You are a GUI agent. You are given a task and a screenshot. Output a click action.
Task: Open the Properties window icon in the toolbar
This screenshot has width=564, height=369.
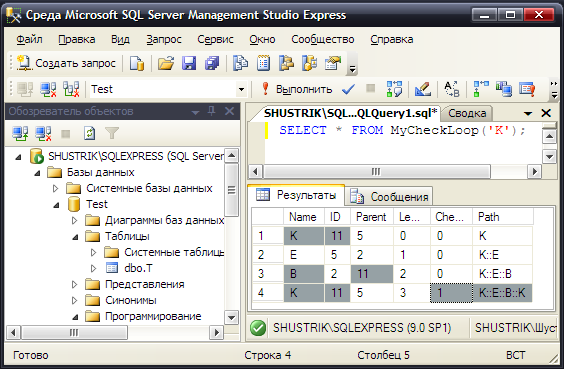tap(333, 64)
